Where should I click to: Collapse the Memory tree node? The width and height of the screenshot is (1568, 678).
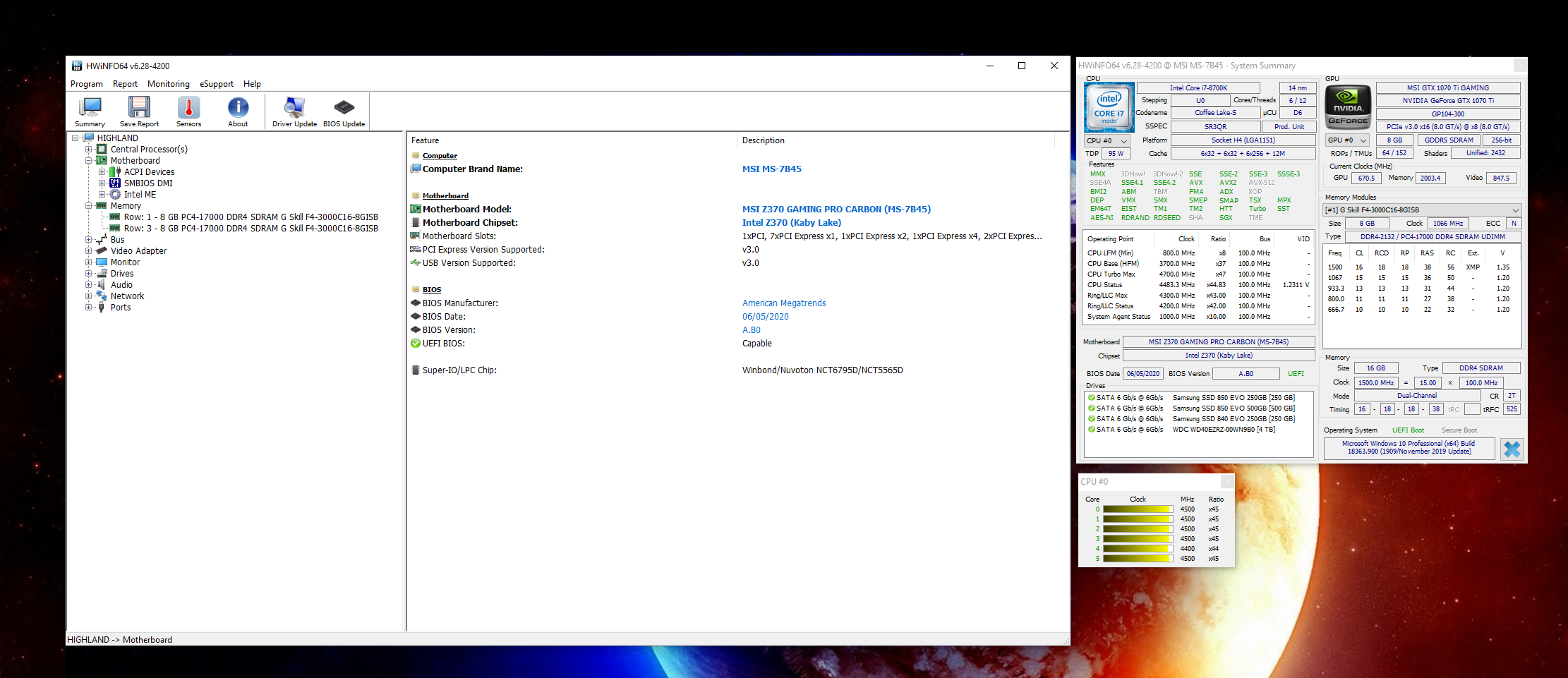click(88, 205)
